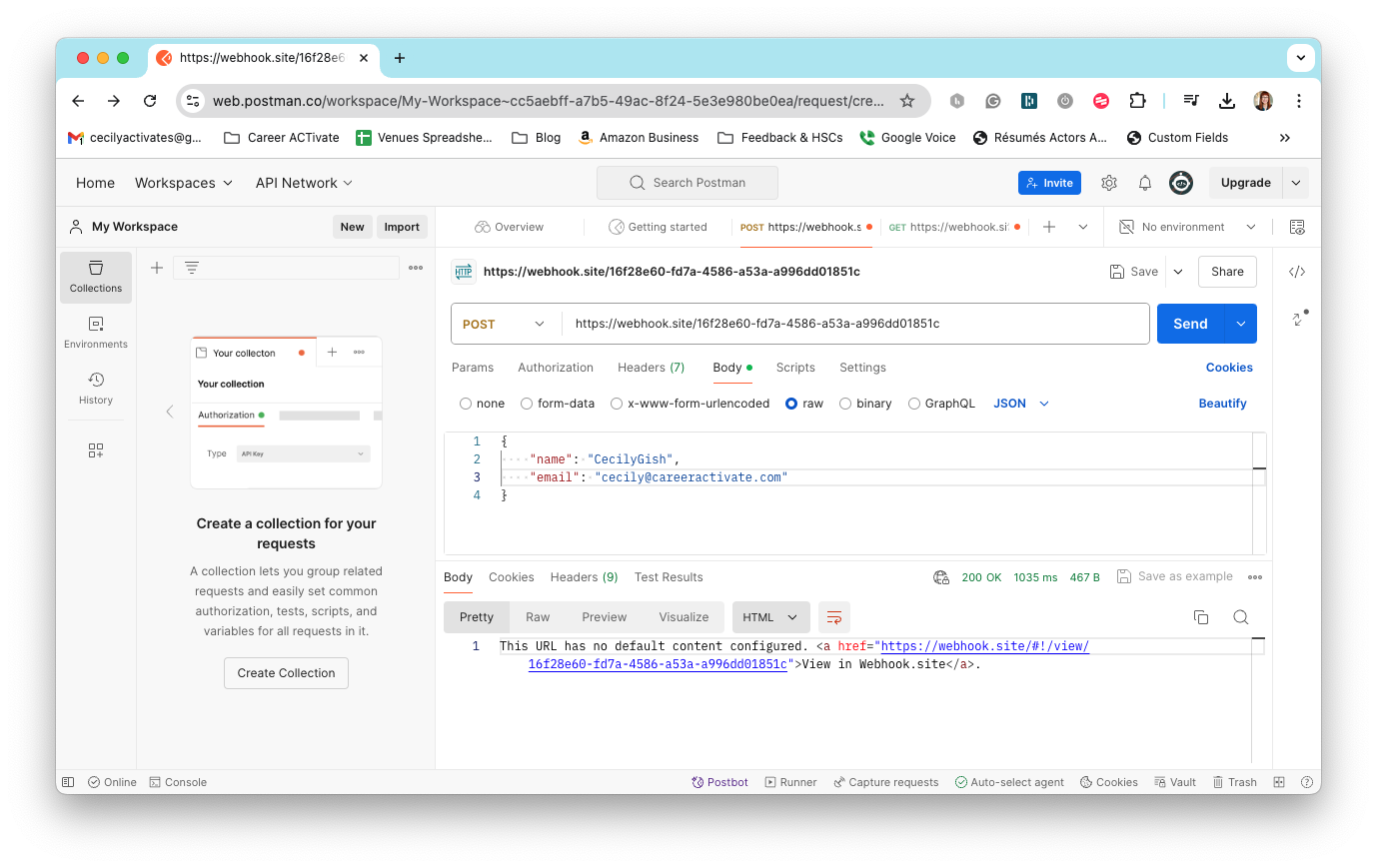Open a new request tab with plus
Viewport: 1377px width, 868px height.
(1049, 227)
